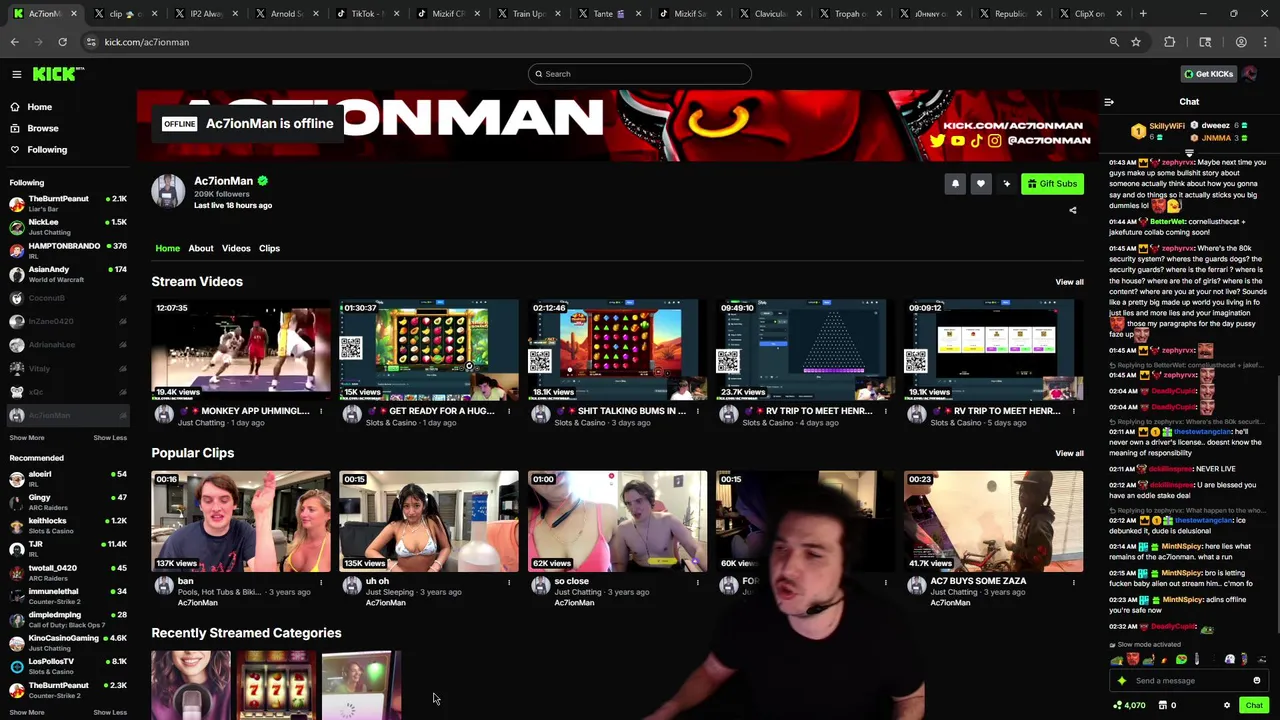Expand the gift leaderboard arrow in chat

[1189, 153]
